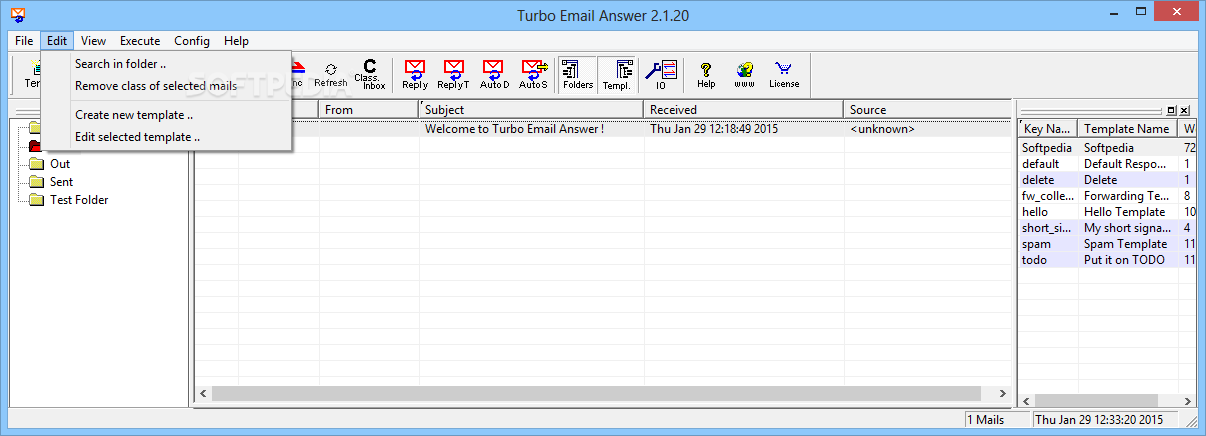The height and width of the screenshot is (436, 1206).
Task: Click the ReplyT toolbar icon
Action: tap(453, 74)
